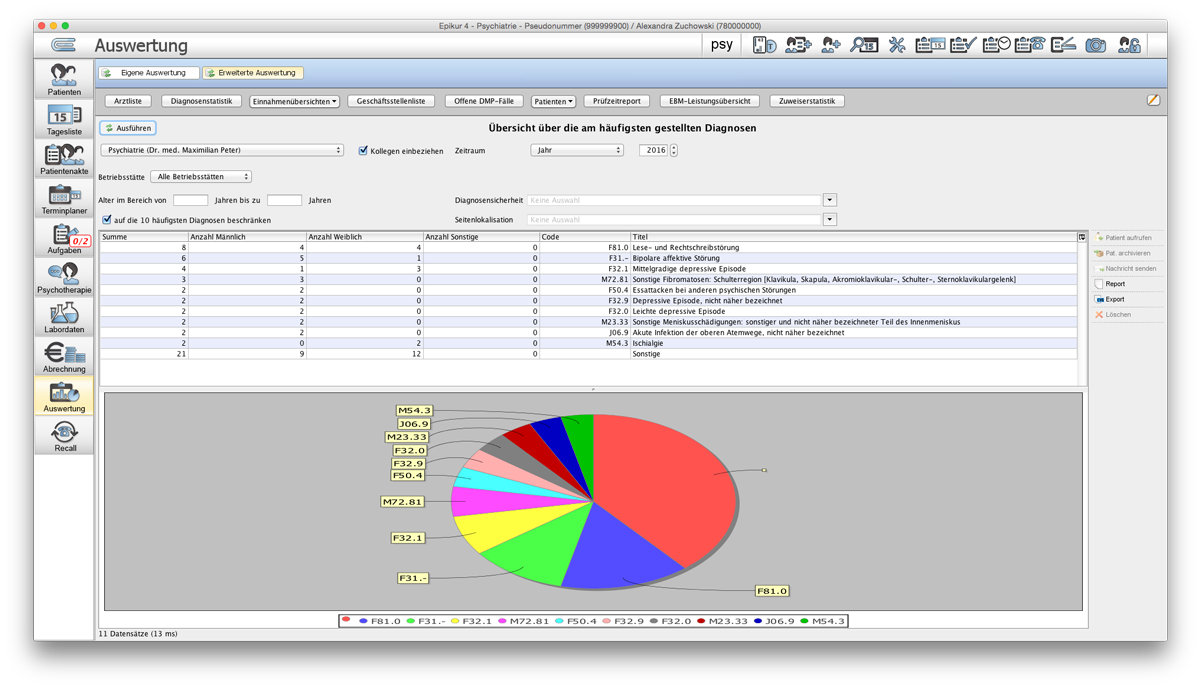Image resolution: width=1200 pixels, height=688 pixels.
Task: Open the Zeitraum Jahr dropdown
Action: [577, 150]
